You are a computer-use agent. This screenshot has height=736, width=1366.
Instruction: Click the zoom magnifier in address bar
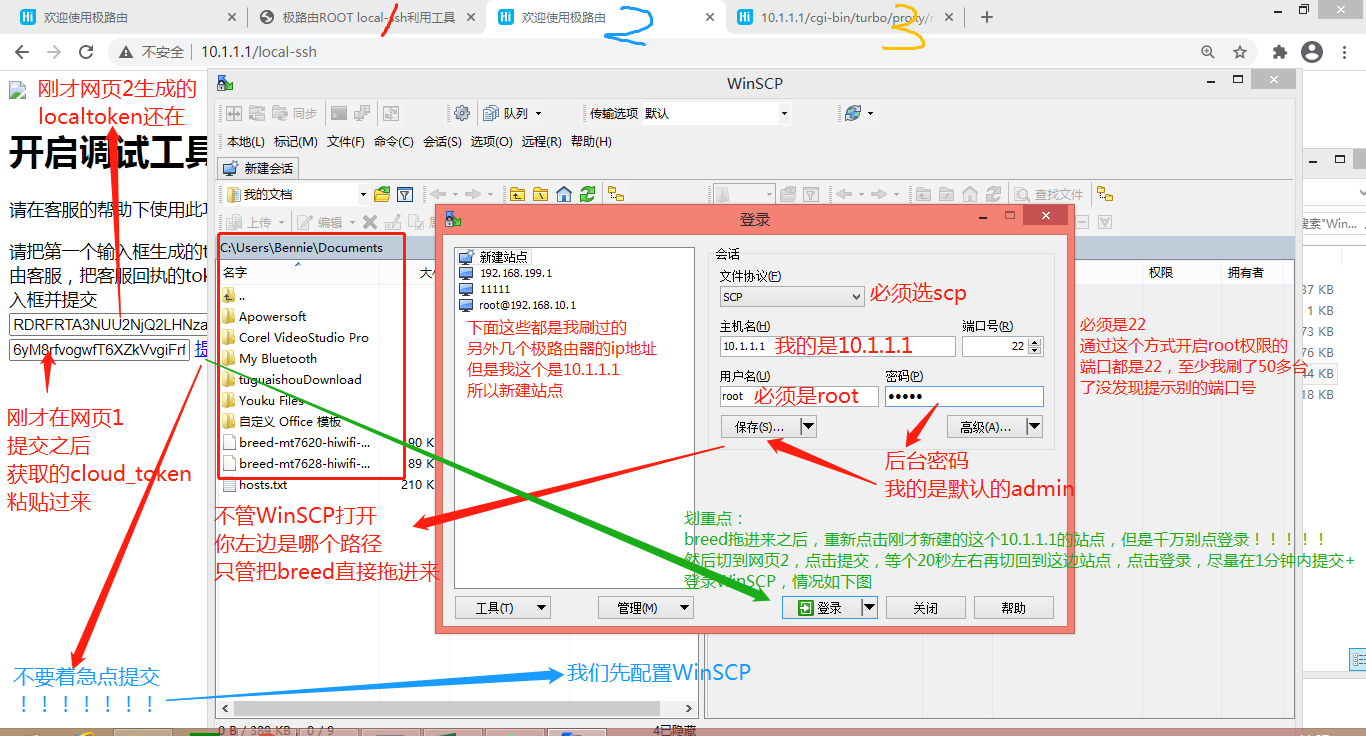click(x=1208, y=52)
